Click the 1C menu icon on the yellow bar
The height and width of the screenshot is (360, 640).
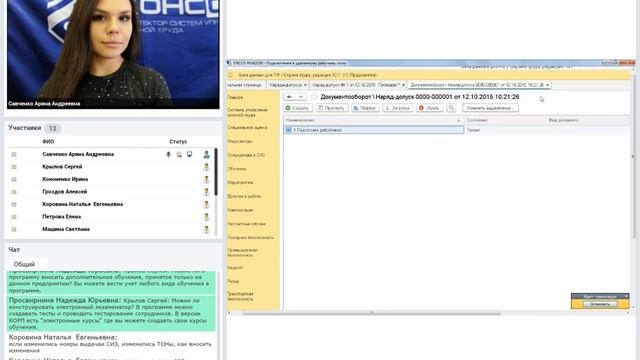(230, 75)
